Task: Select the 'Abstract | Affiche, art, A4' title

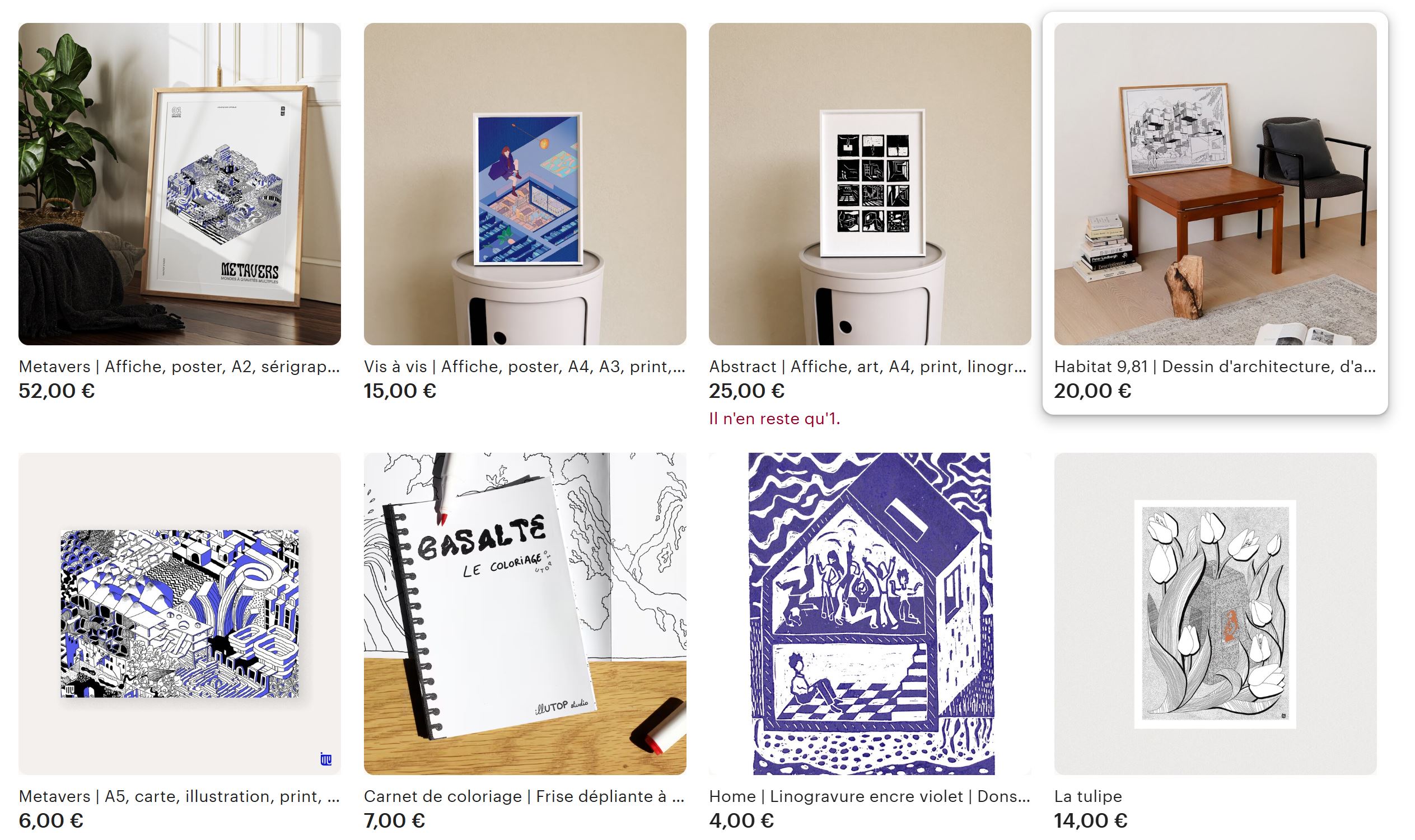Action: coord(868,367)
